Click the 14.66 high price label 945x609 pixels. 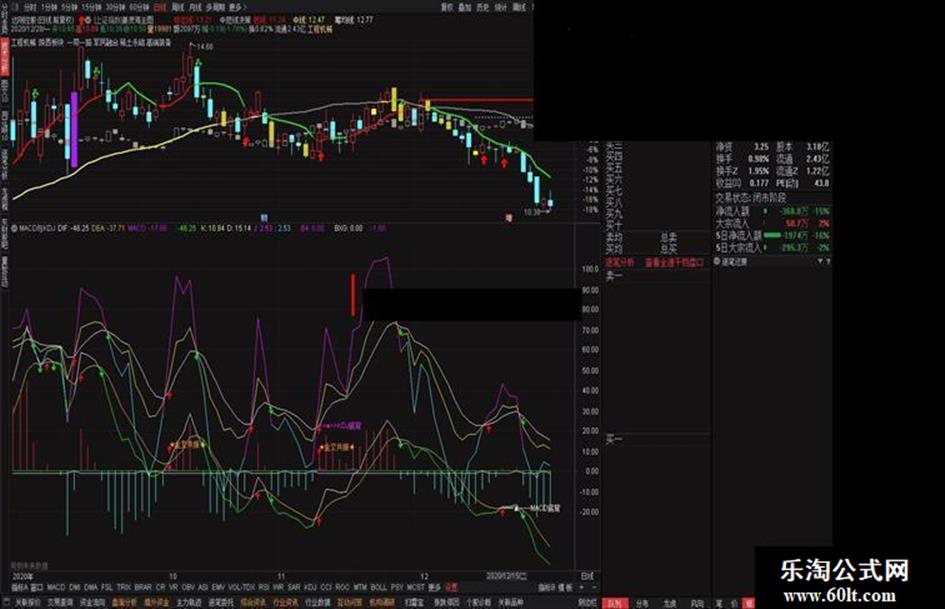click(204, 46)
